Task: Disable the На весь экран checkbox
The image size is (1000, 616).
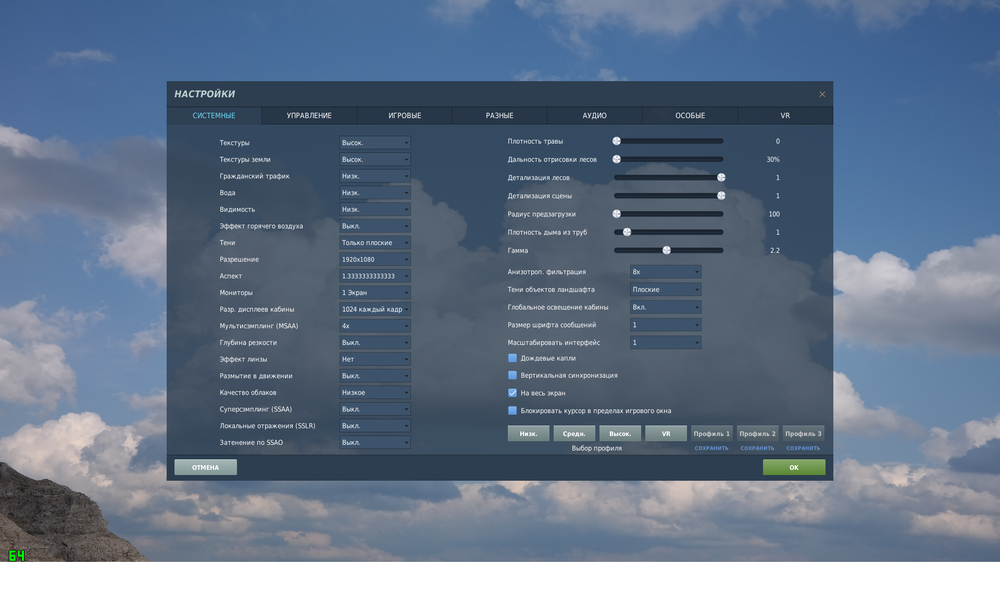Action: pos(512,392)
